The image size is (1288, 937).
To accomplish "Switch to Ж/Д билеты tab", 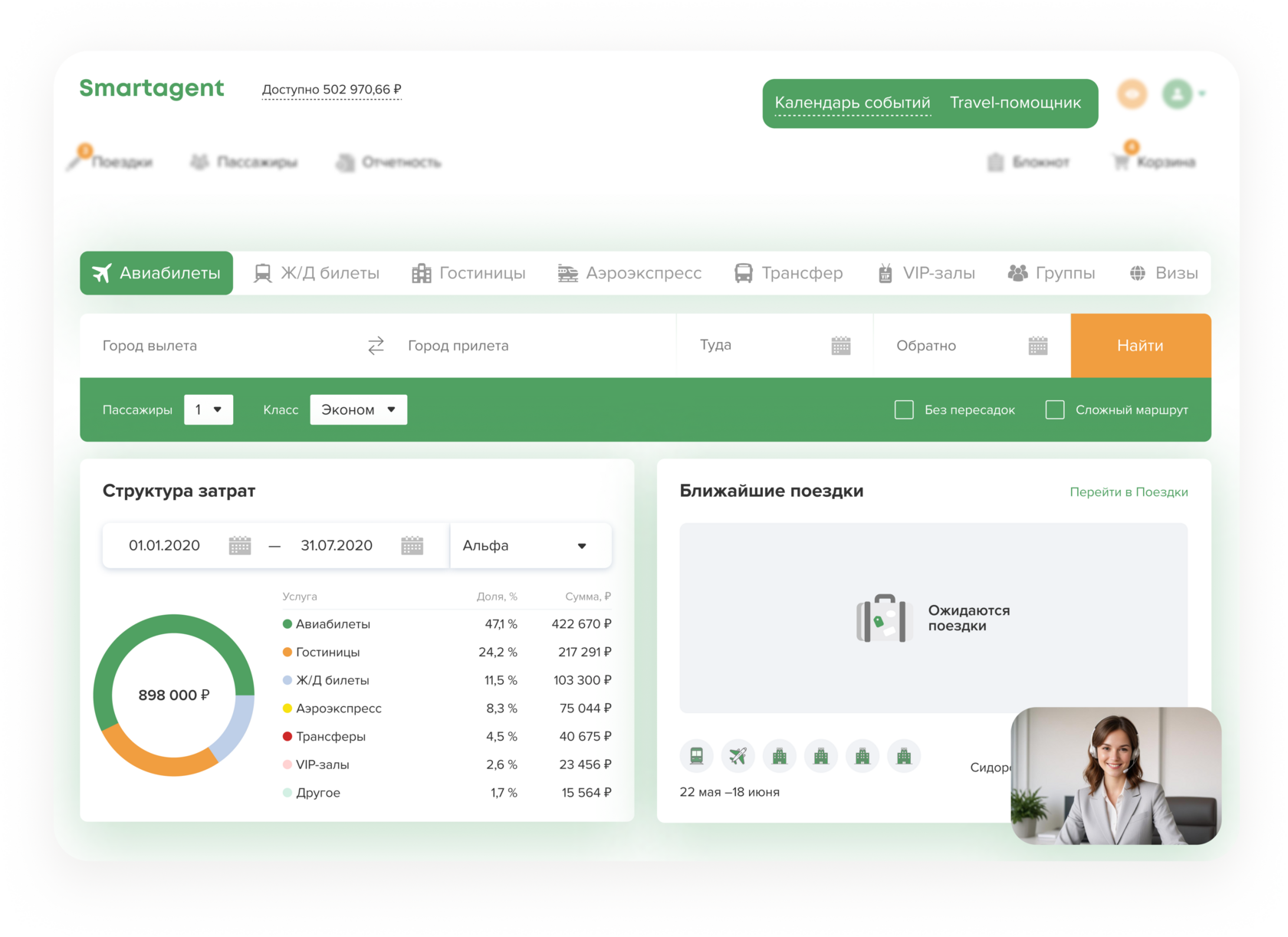I will click(x=317, y=273).
